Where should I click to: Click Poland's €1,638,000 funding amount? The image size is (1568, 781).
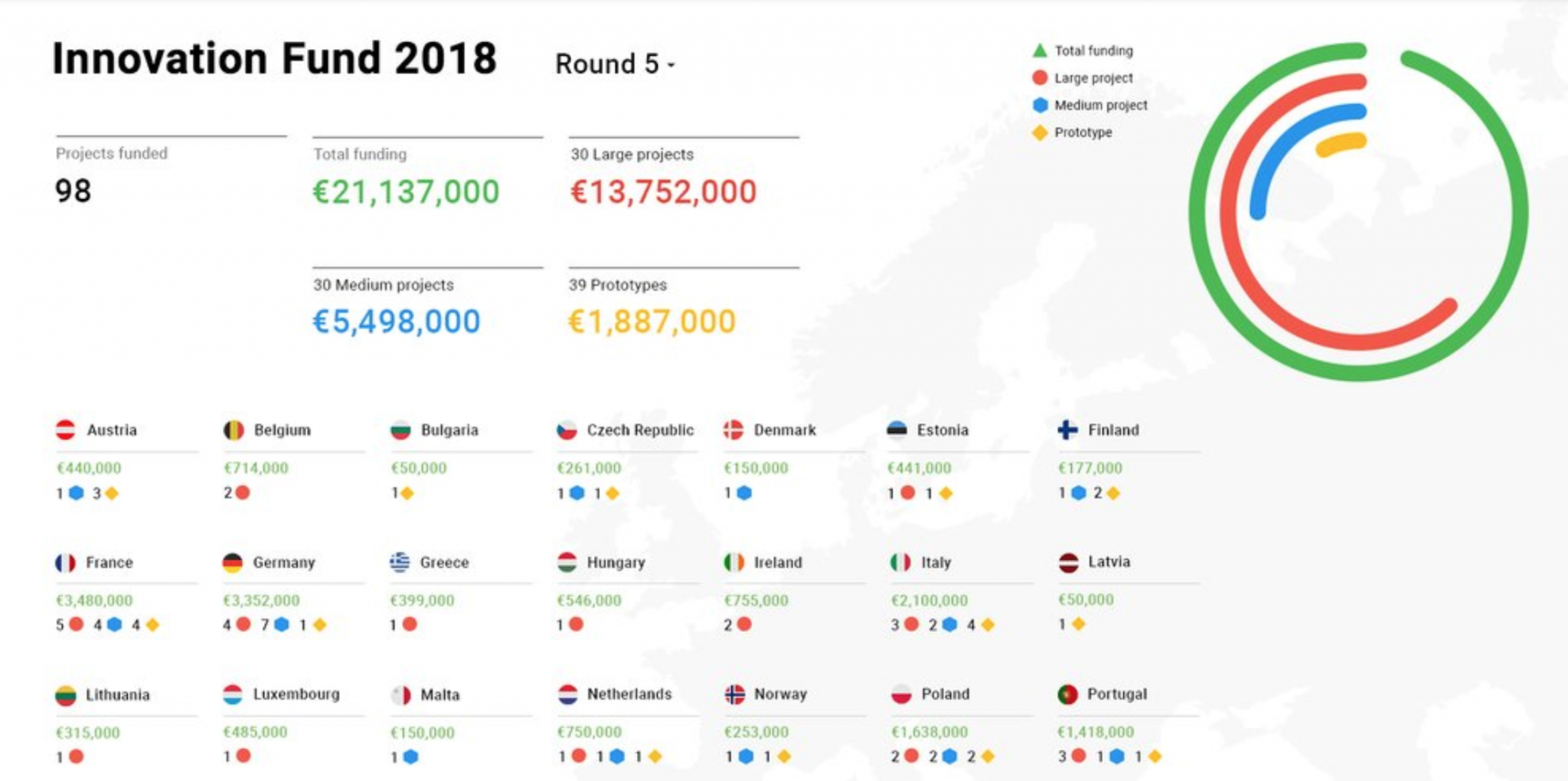[x=929, y=732]
